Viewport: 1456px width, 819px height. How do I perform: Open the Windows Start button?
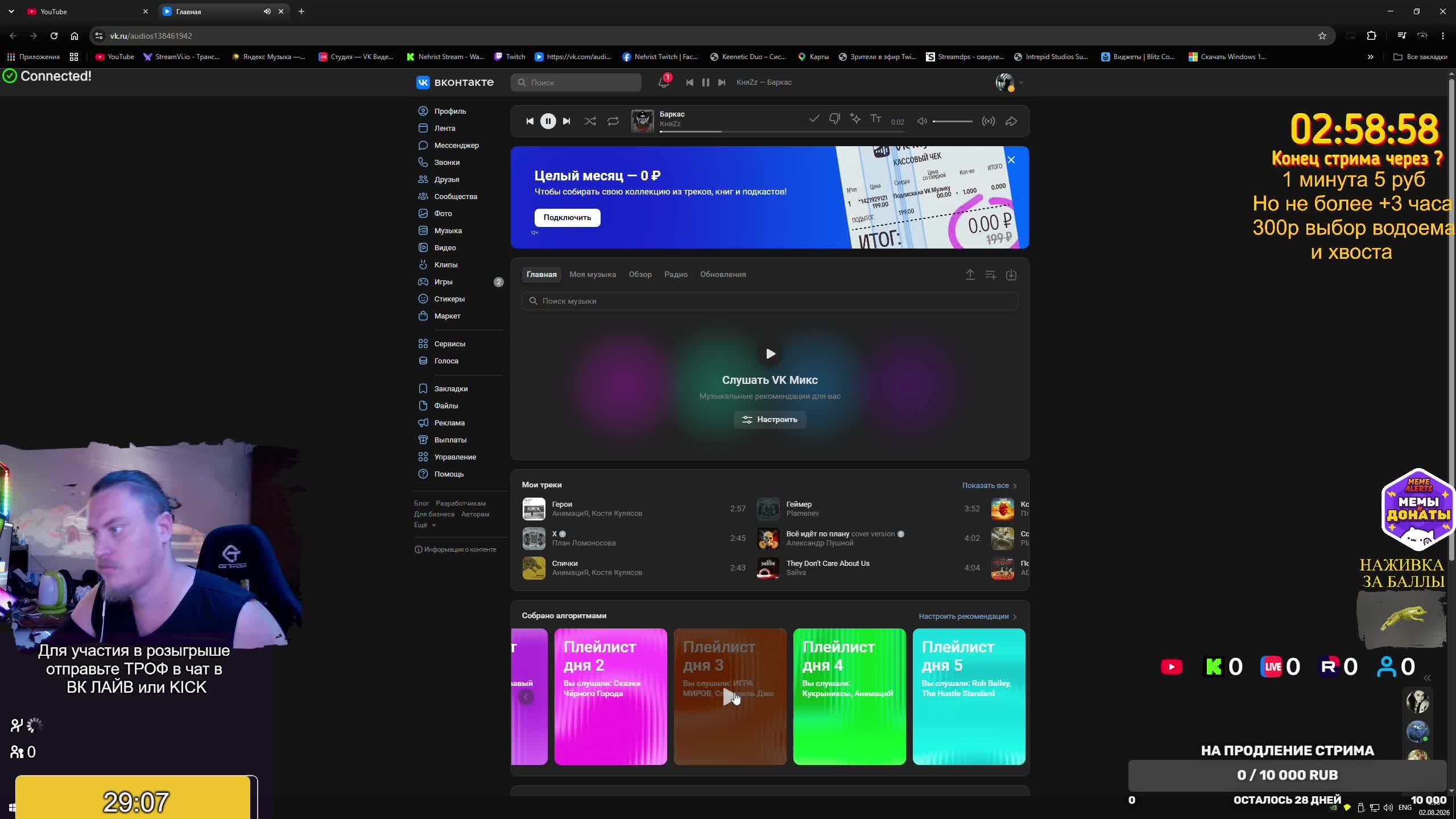pyautogui.click(x=11, y=808)
